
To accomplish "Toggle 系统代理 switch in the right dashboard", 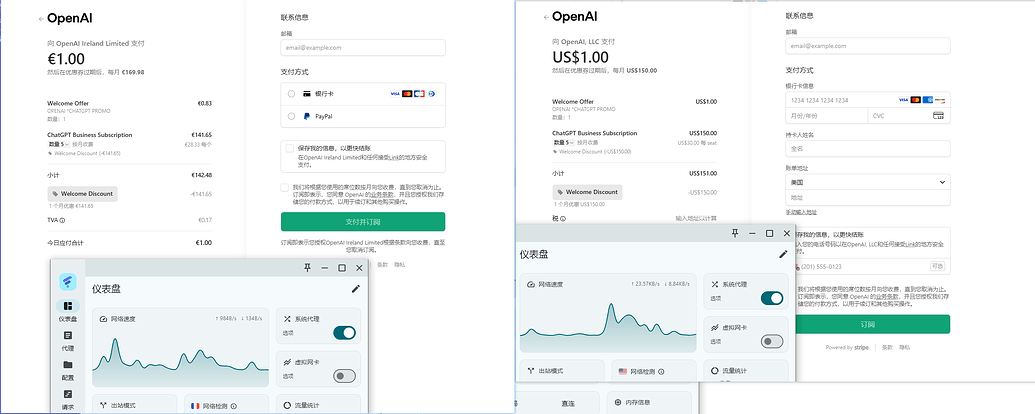I will click(x=772, y=298).
